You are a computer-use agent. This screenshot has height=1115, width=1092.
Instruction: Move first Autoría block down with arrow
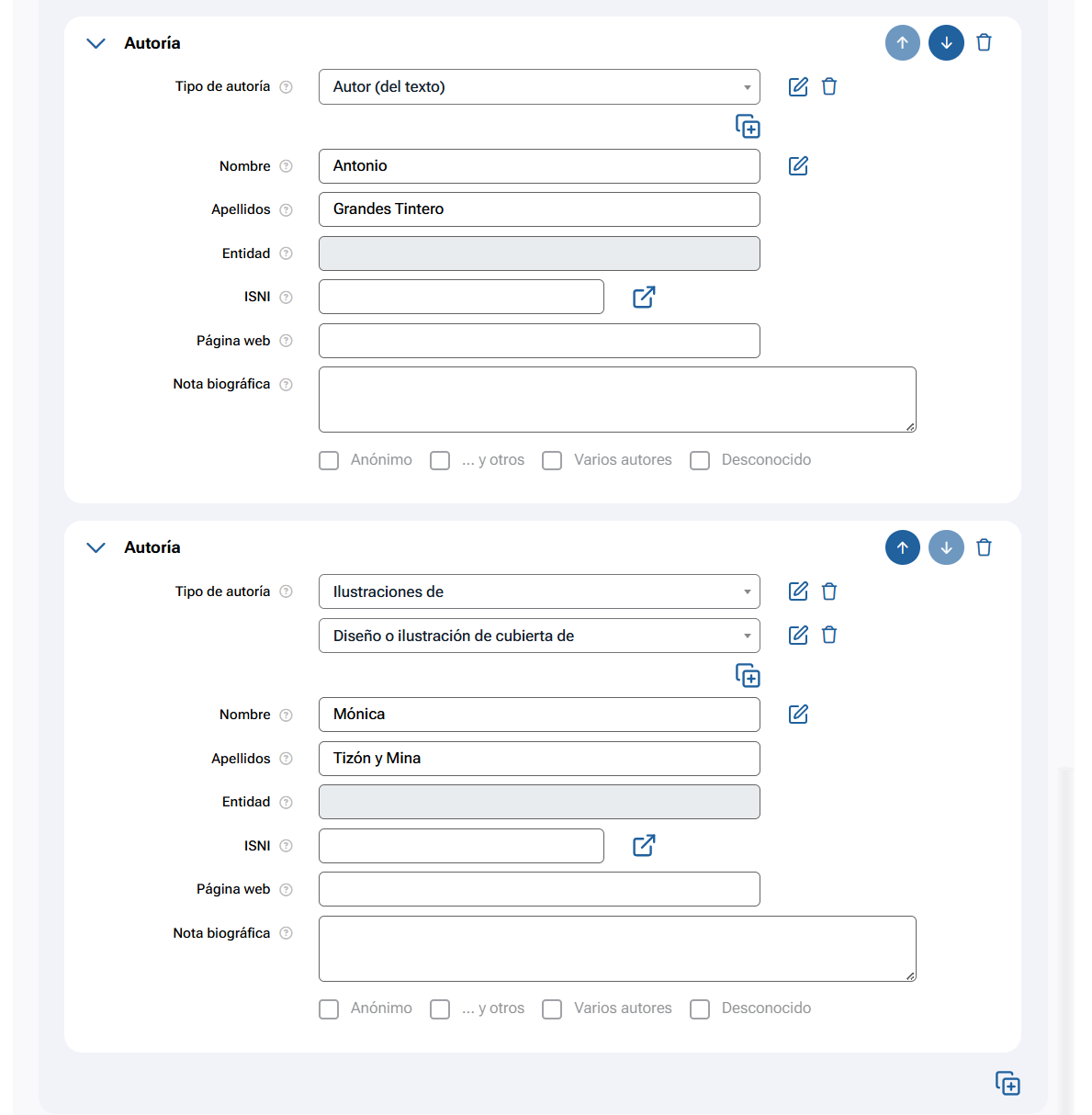tap(946, 43)
